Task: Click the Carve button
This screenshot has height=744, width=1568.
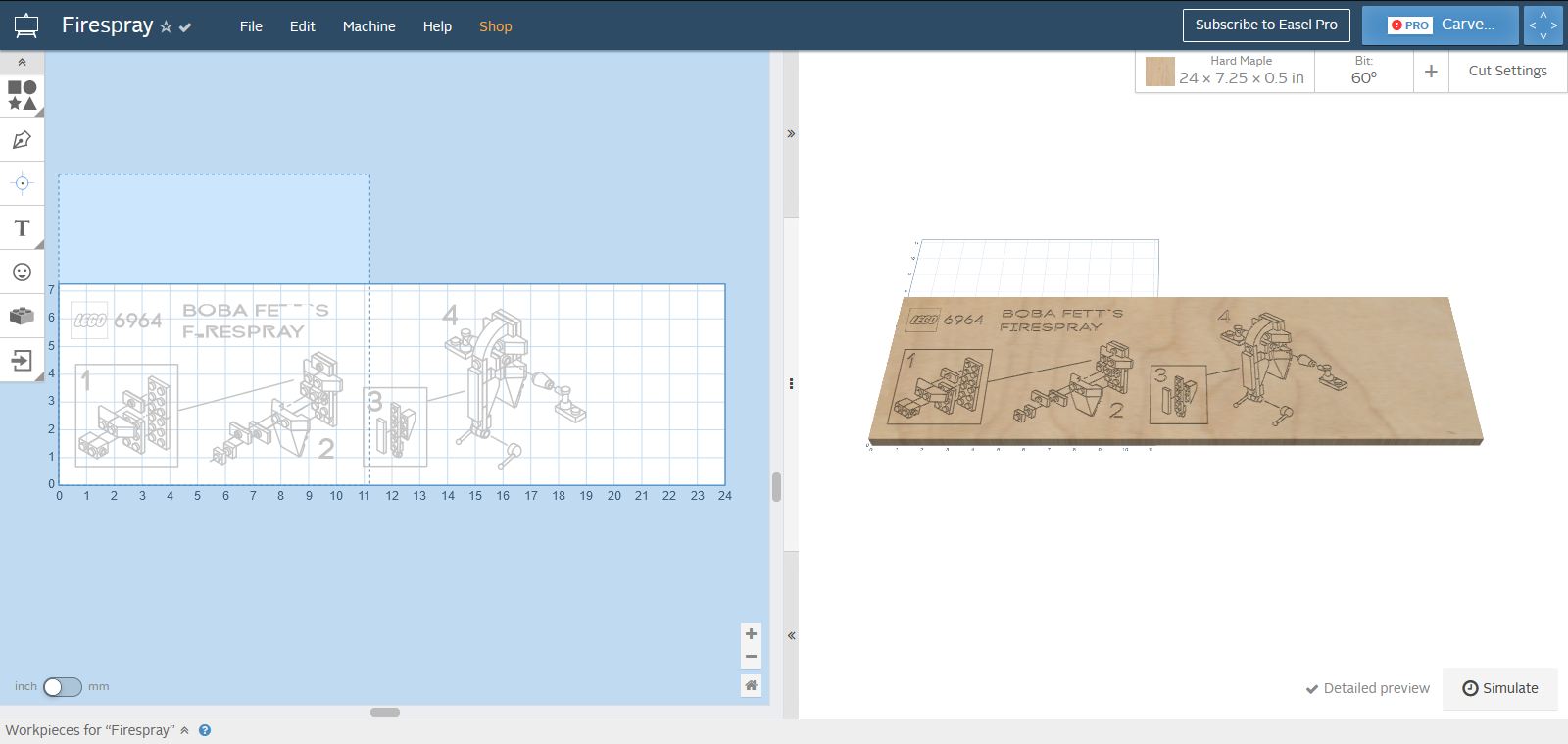Action: pyautogui.click(x=1440, y=25)
